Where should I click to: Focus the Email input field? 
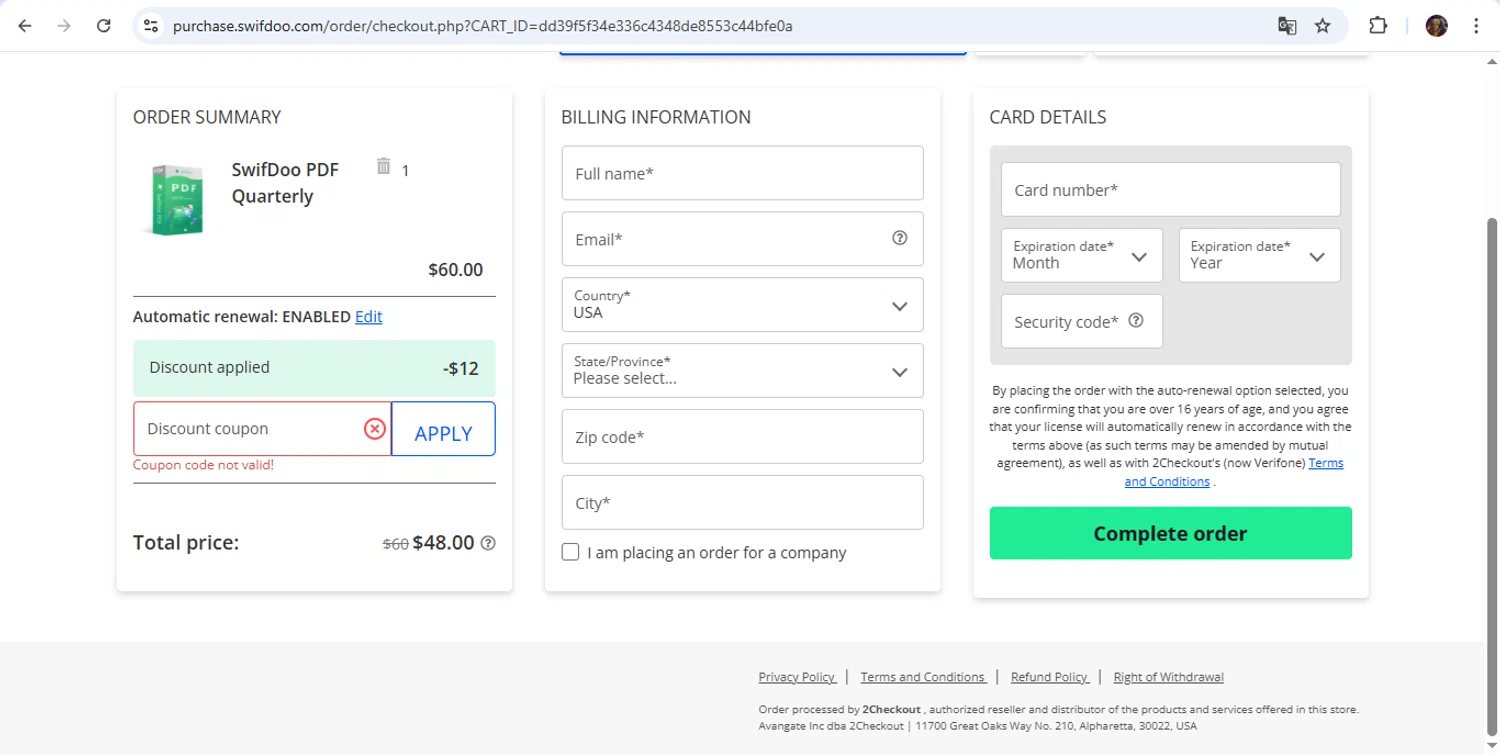tap(742, 239)
